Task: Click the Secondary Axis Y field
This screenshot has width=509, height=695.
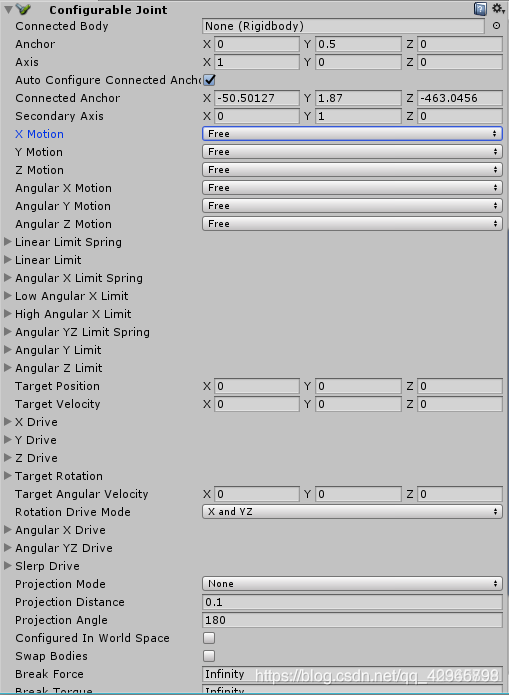Action: pyautogui.click(x=358, y=116)
